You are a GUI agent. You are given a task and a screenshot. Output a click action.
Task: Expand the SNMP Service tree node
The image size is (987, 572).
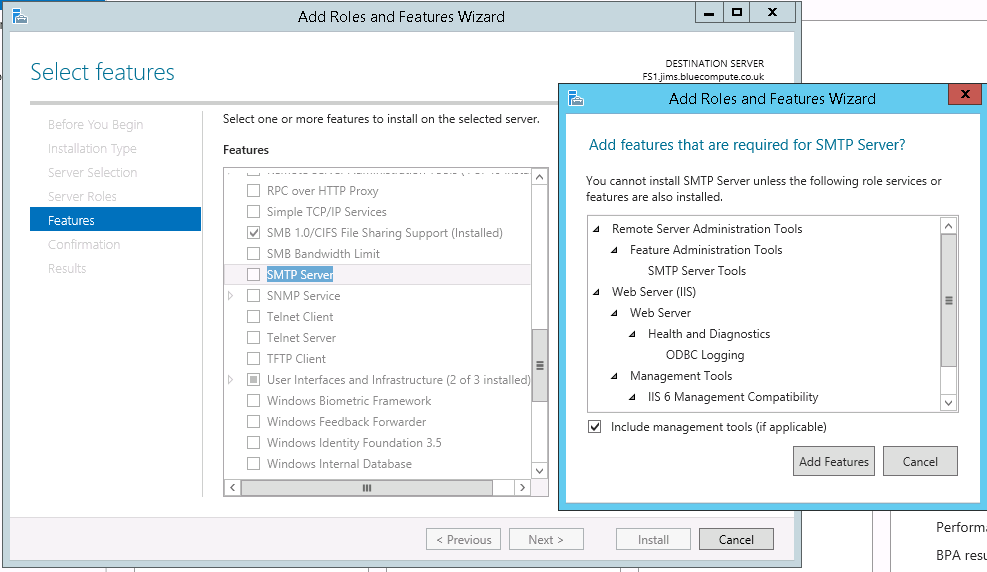coord(231,296)
